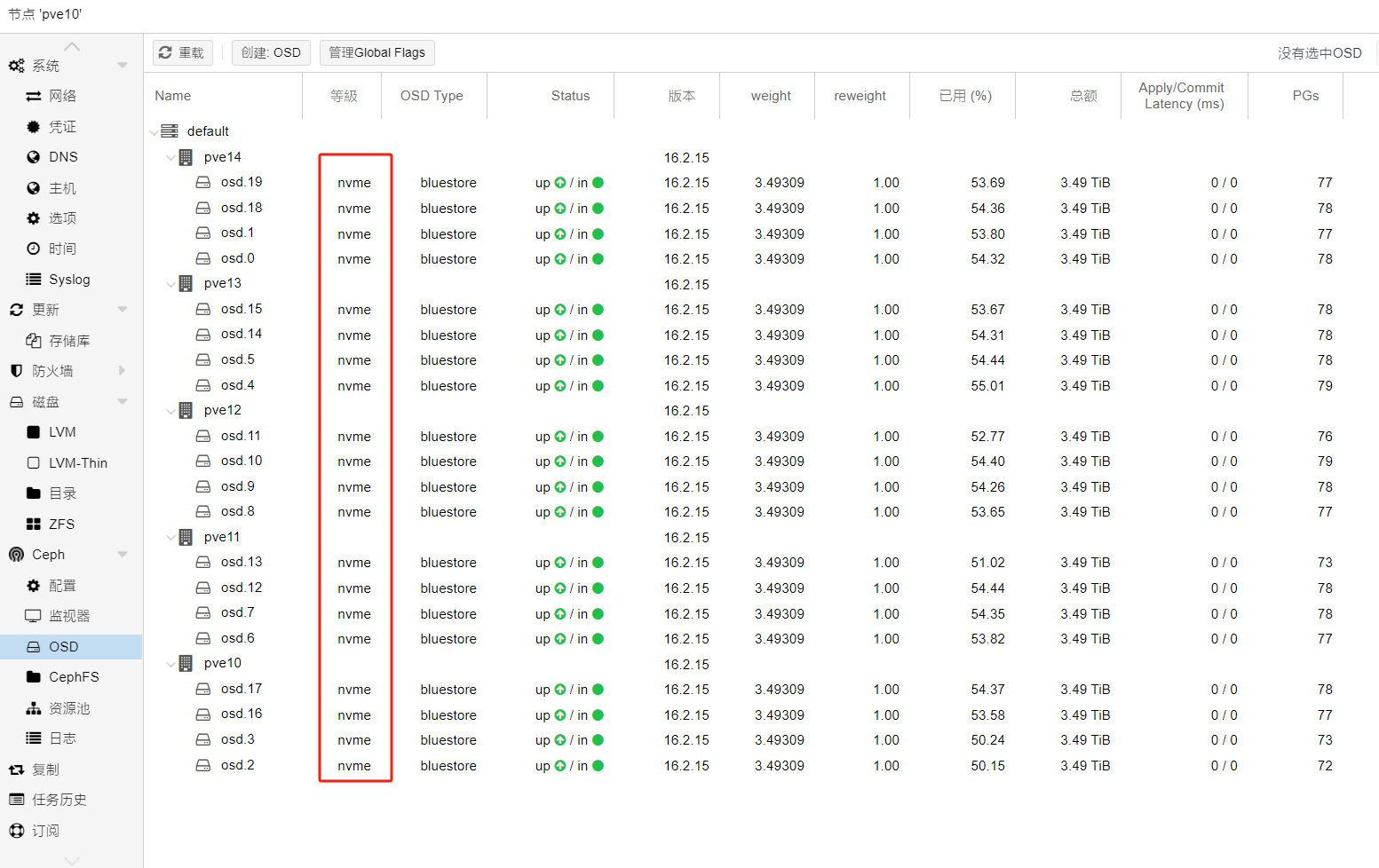
Task: Click the osd.13 disk icon
Action: (203, 562)
